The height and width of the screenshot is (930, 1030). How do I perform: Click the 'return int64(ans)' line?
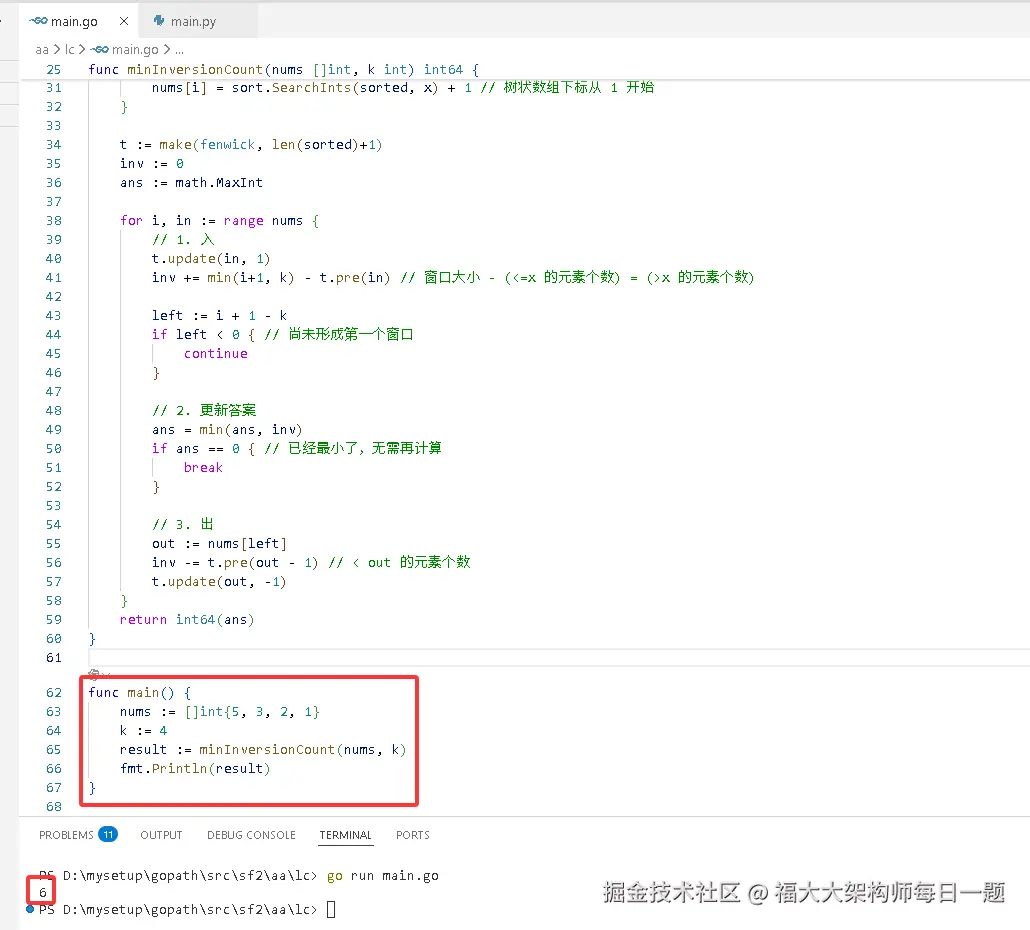[187, 619]
